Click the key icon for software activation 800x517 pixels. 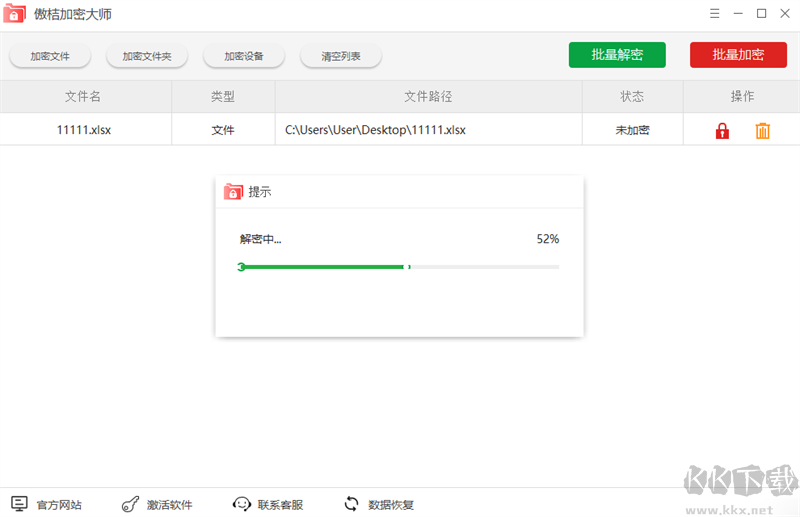click(130, 504)
